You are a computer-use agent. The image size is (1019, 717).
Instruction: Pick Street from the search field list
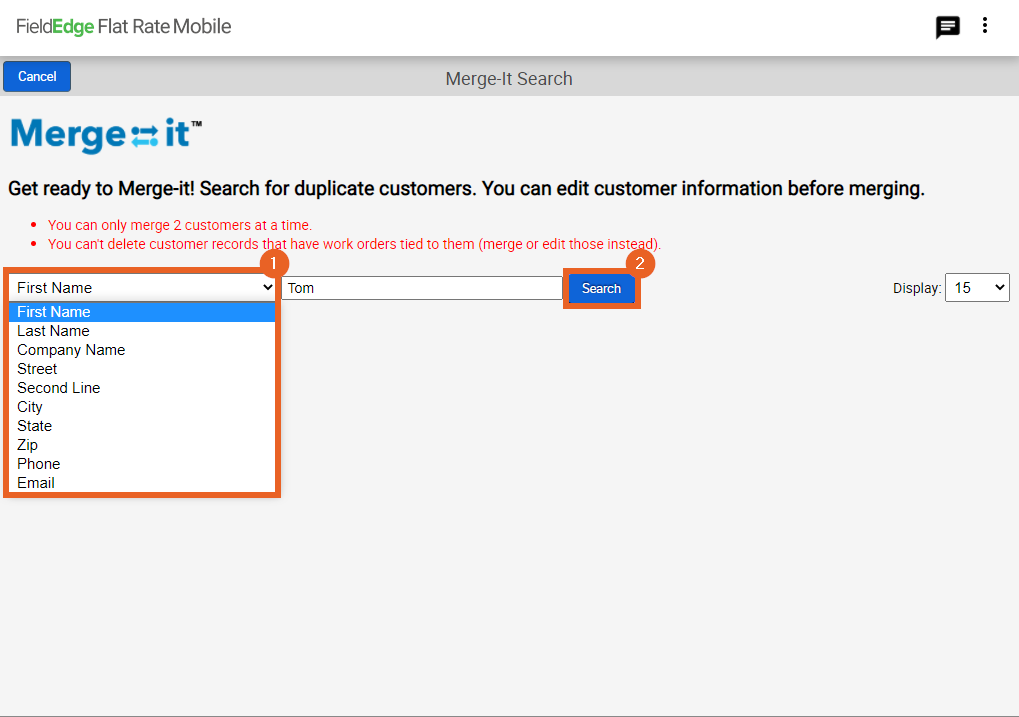click(x=37, y=369)
